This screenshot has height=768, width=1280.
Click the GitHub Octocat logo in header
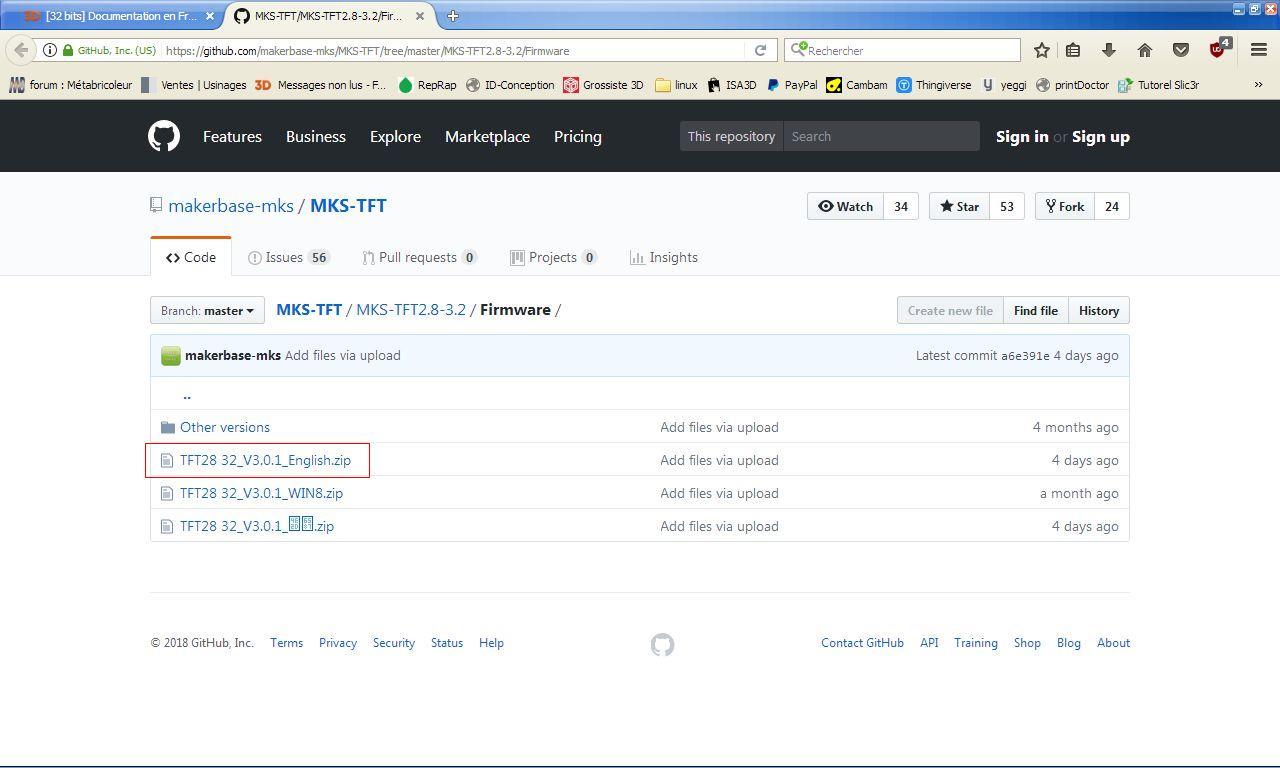pyautogui.click(x=164, y=136)
